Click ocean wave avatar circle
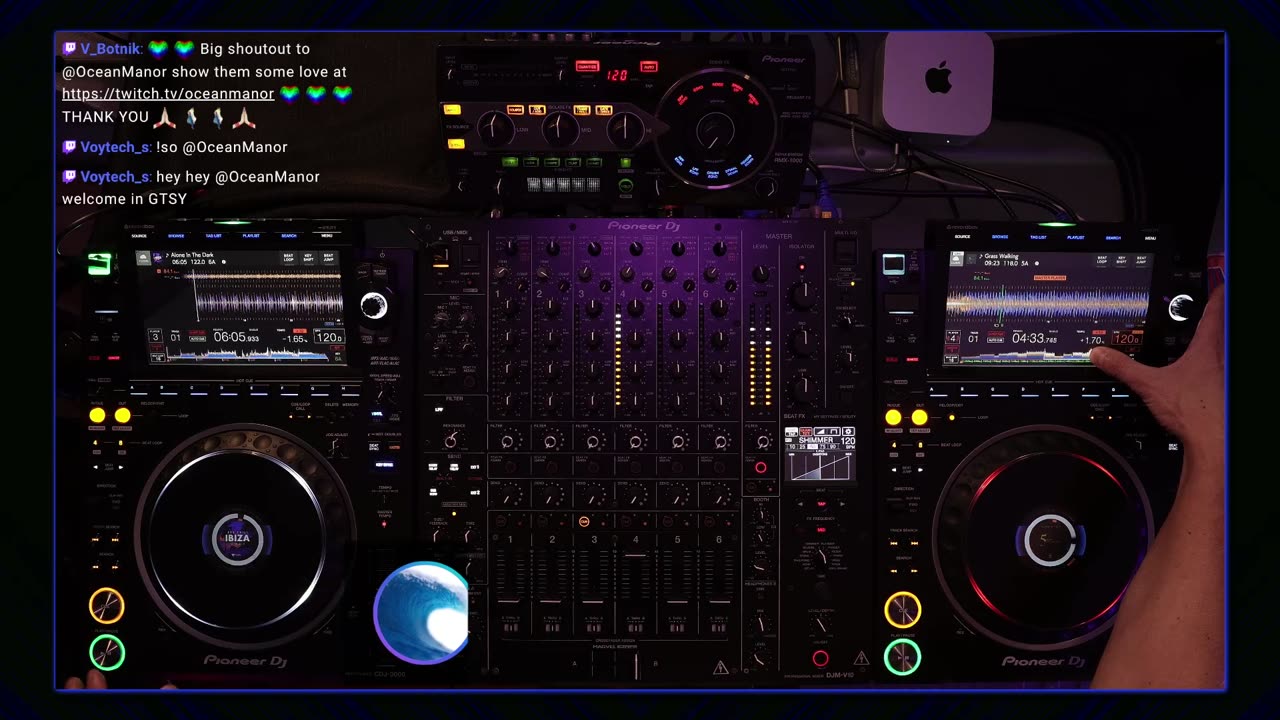Image resolution: width=1280 pixels, height=720 pixels. point(421,613)
